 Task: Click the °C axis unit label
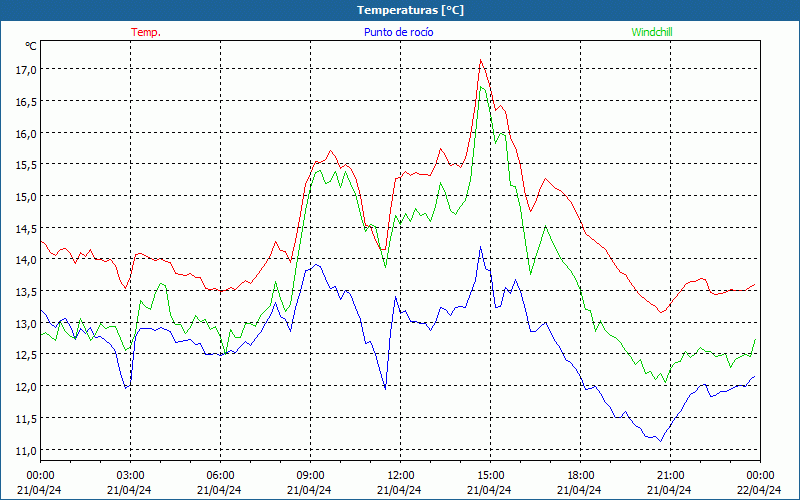click(x=31, y=46)
